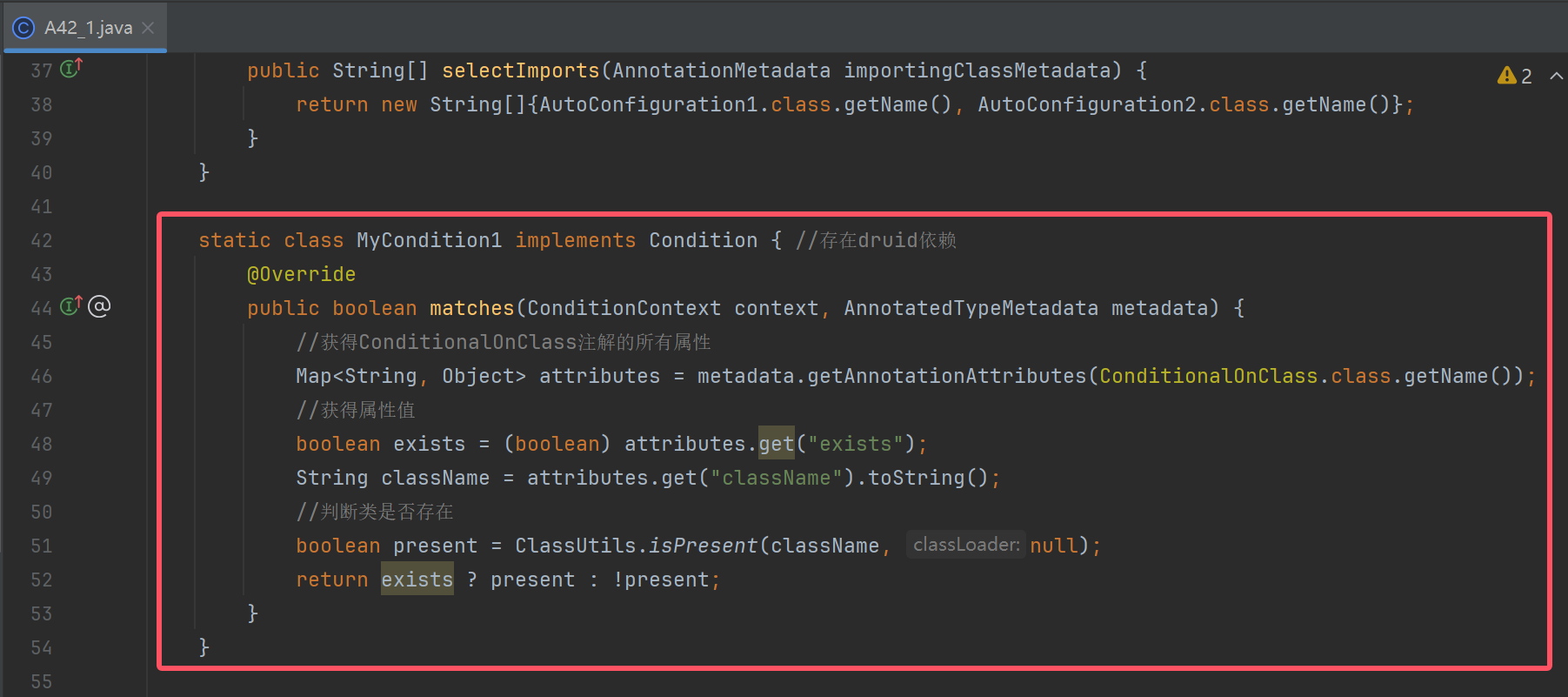1568x697 pixels.
Task: Click the implements gutter icon on line 37
Action: coord(71,68)
